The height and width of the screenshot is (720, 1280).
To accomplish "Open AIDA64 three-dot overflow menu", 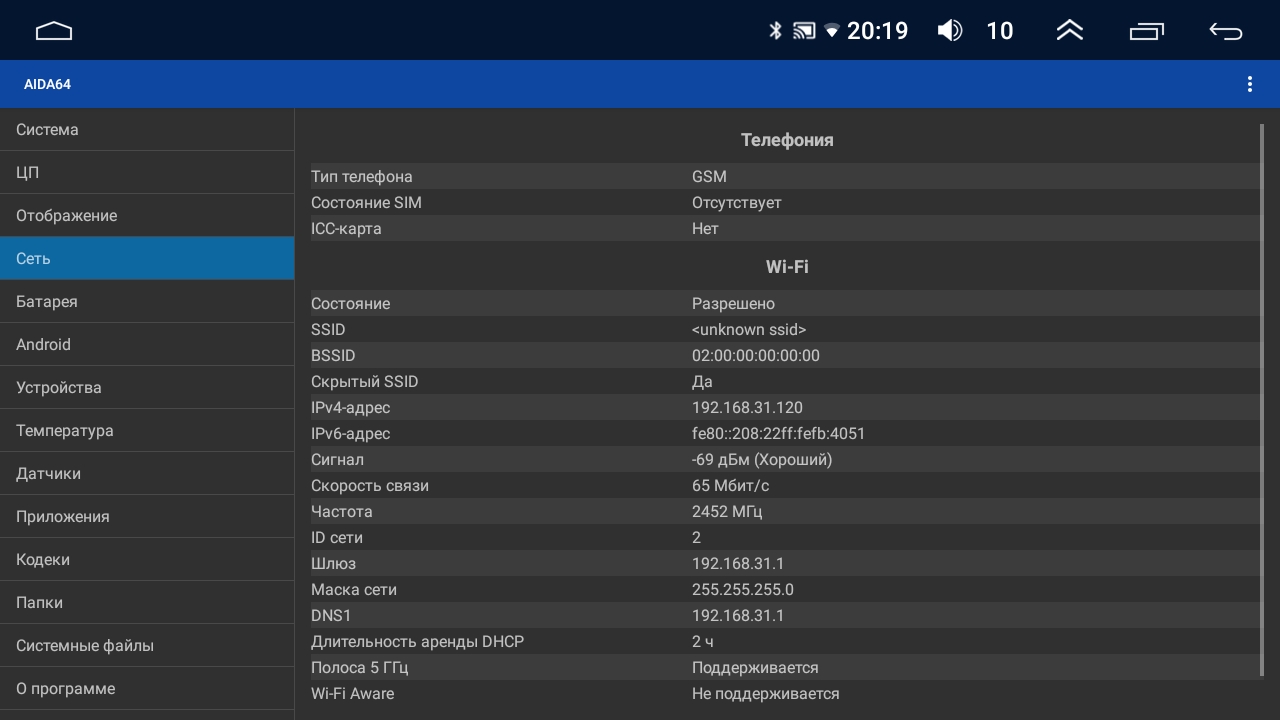I will 1250,84.
